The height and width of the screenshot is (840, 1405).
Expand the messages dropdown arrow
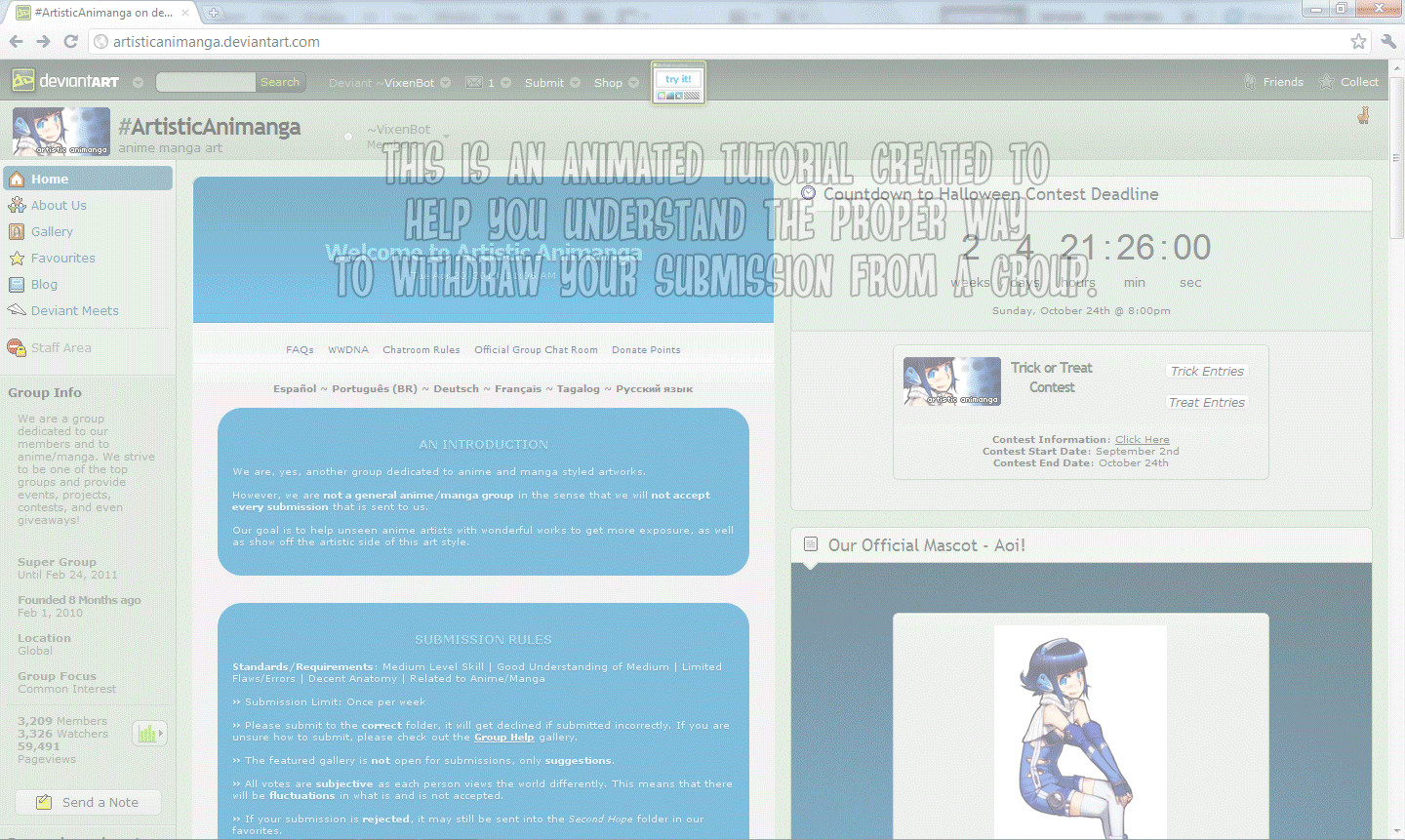tap(505, 83)
